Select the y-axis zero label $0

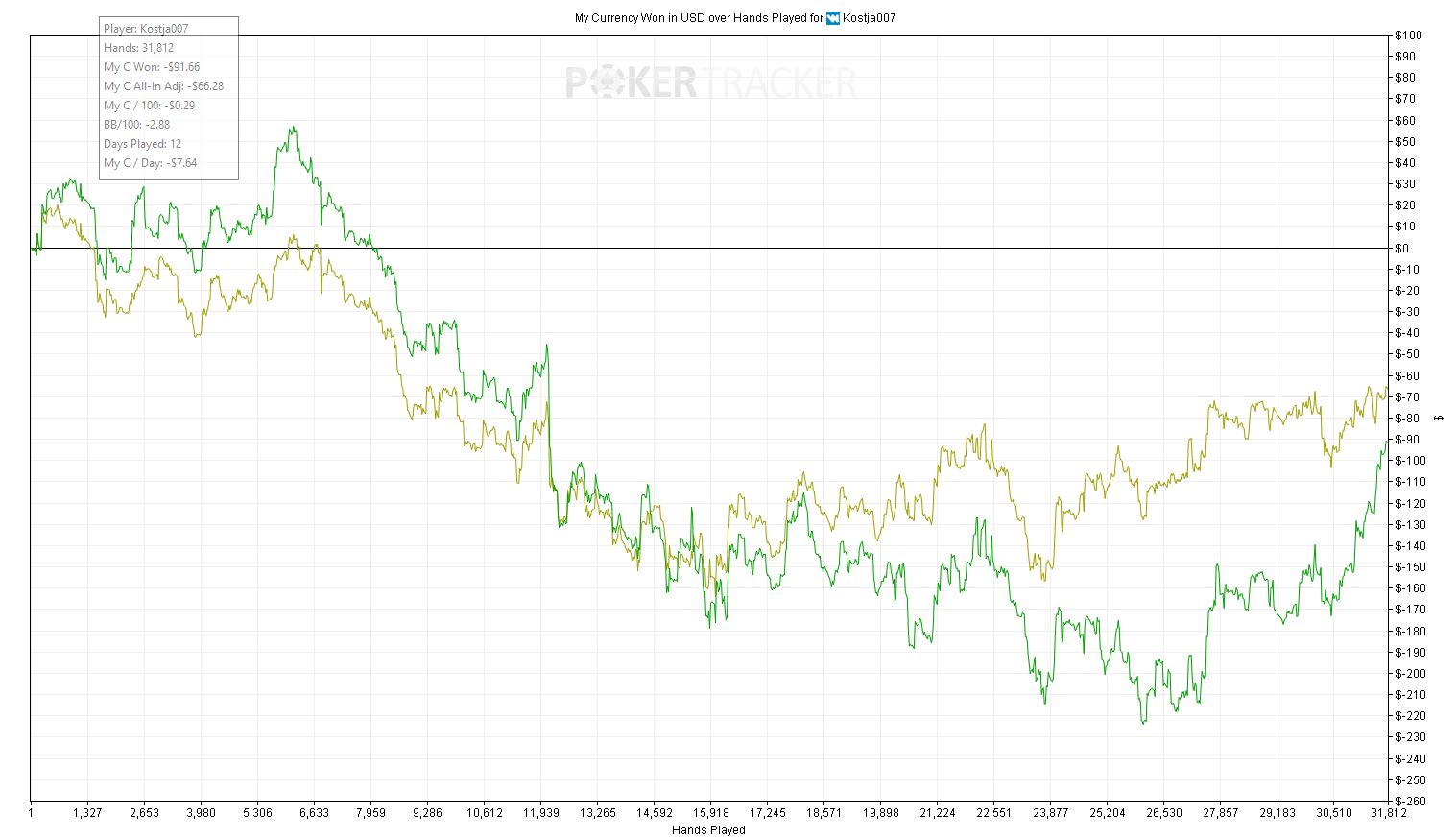[x=1403, y=249]
